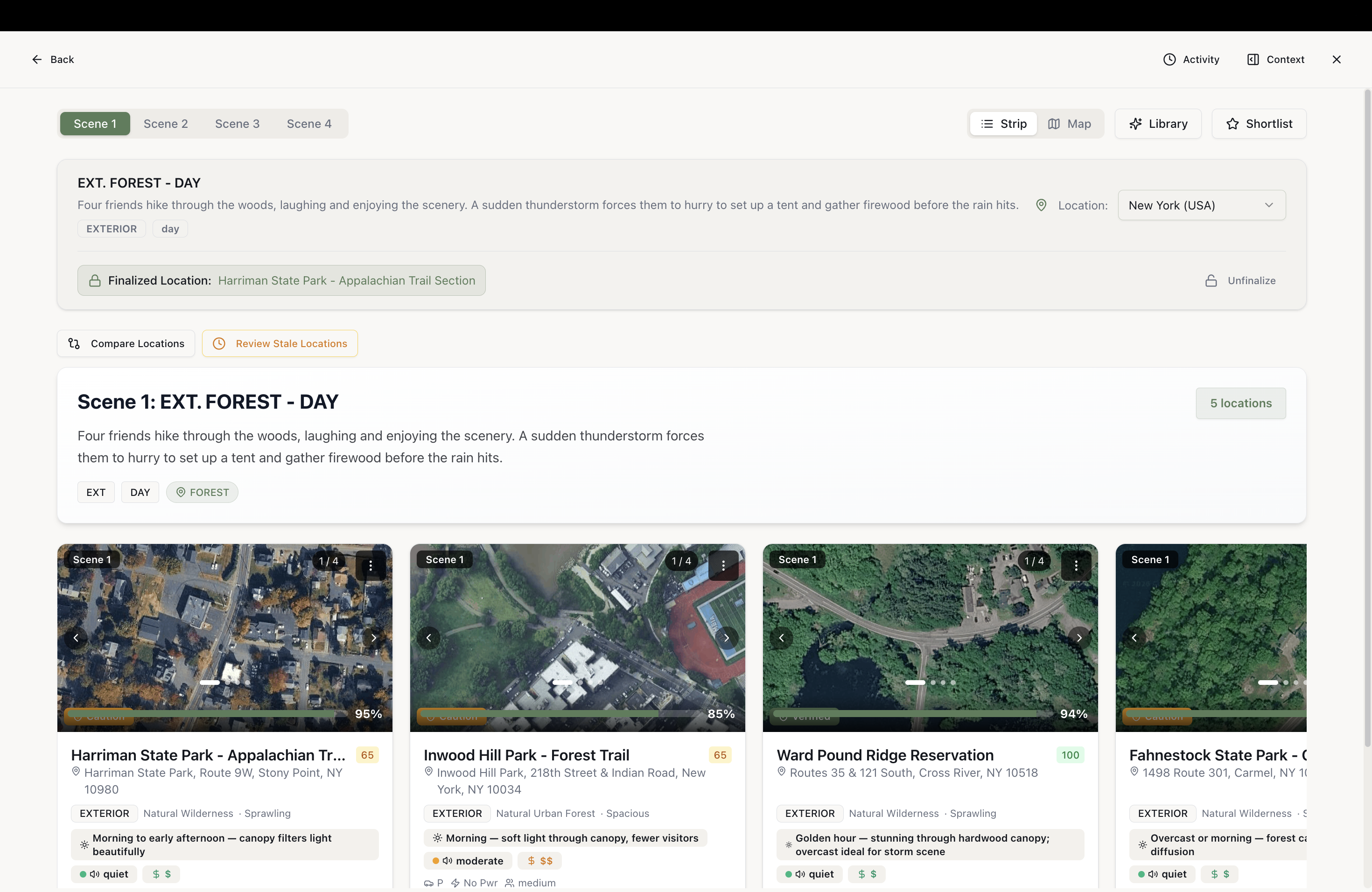
Task: Open more options menu on Inwood Hill card
Action: pos(723,565)
